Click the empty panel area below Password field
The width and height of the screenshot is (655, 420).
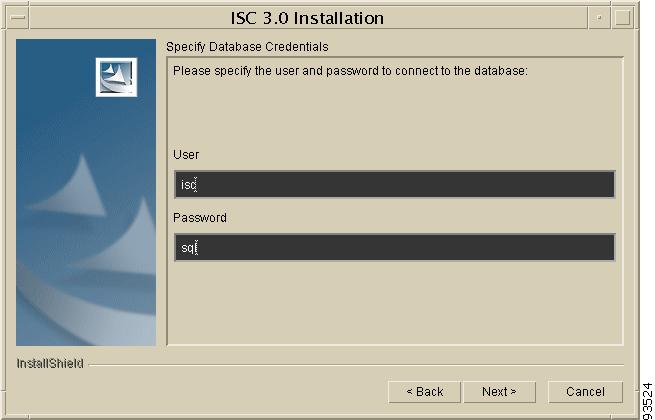pyautogui.click(x=395, y=302)
